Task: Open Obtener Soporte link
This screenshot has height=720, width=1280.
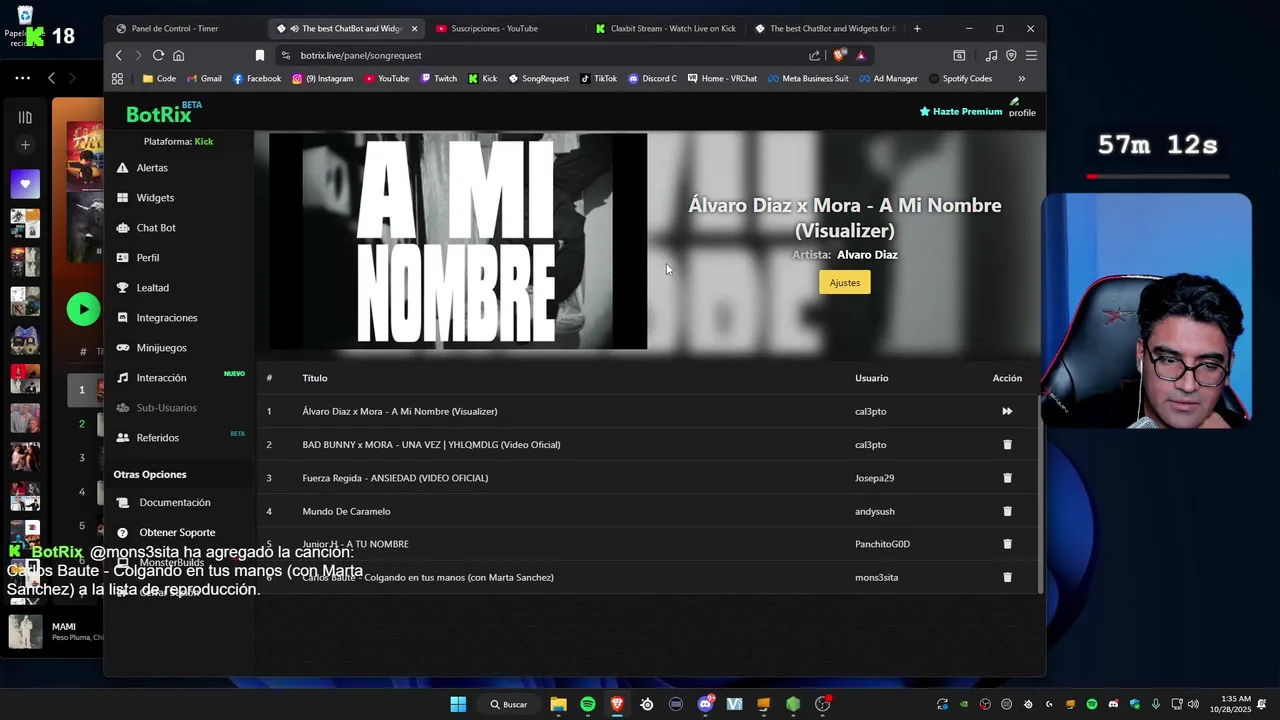Action: [x=177, y=533]
